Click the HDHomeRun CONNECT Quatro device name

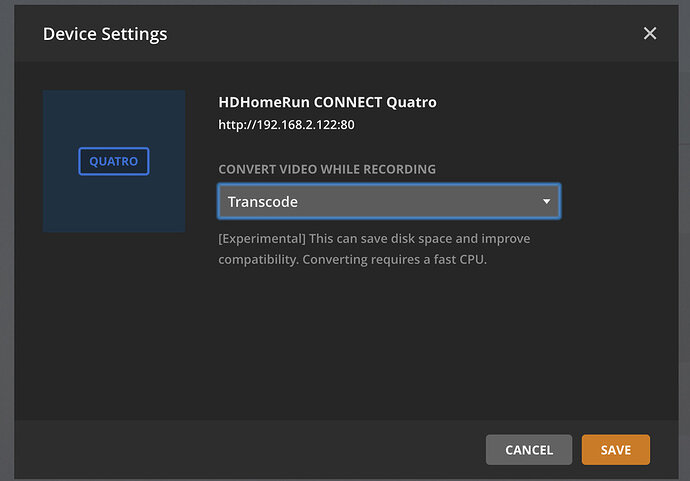click(327, 102)
